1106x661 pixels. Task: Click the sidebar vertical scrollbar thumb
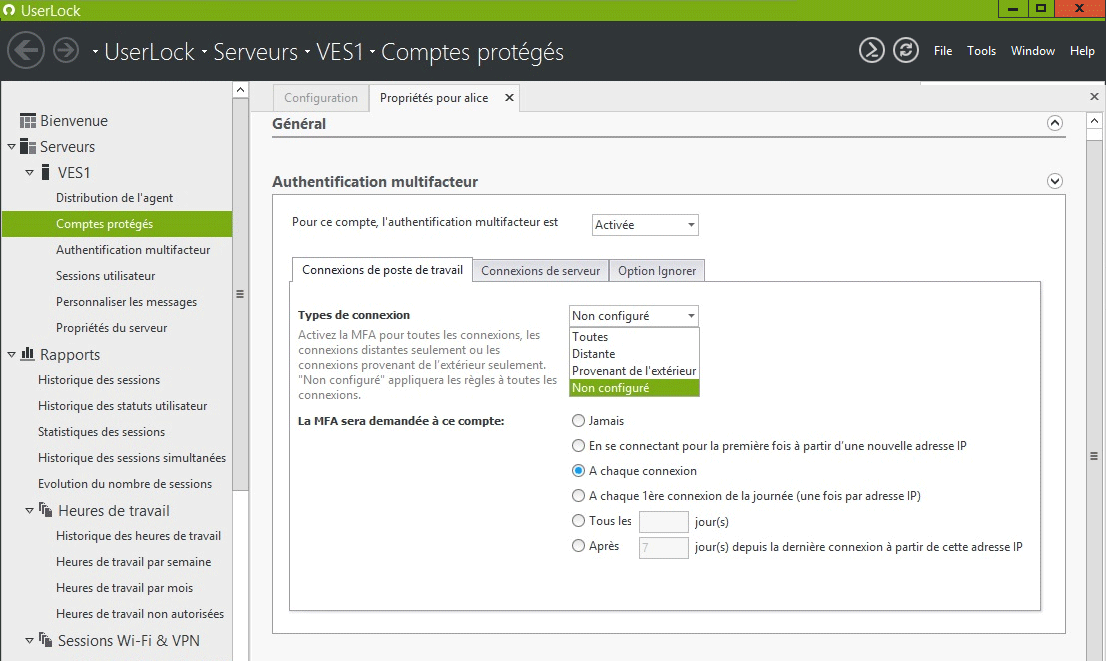click(x=240, y=293)
